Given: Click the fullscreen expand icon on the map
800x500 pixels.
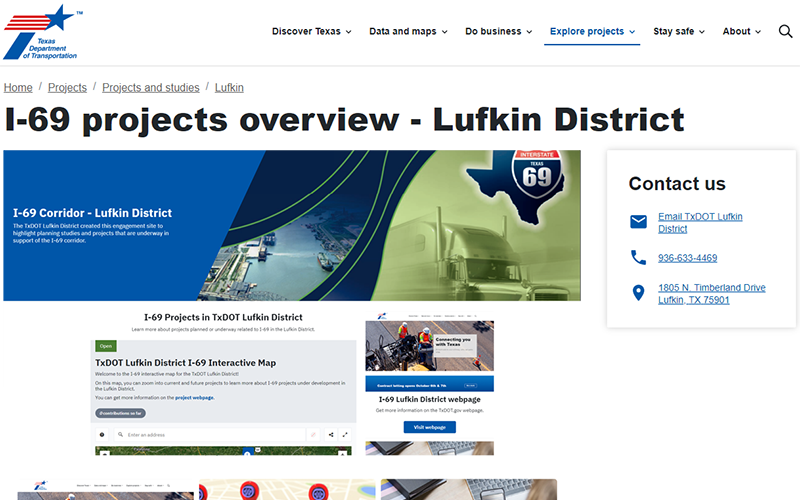Looking at the screenshot, I should tap(345, 435).
